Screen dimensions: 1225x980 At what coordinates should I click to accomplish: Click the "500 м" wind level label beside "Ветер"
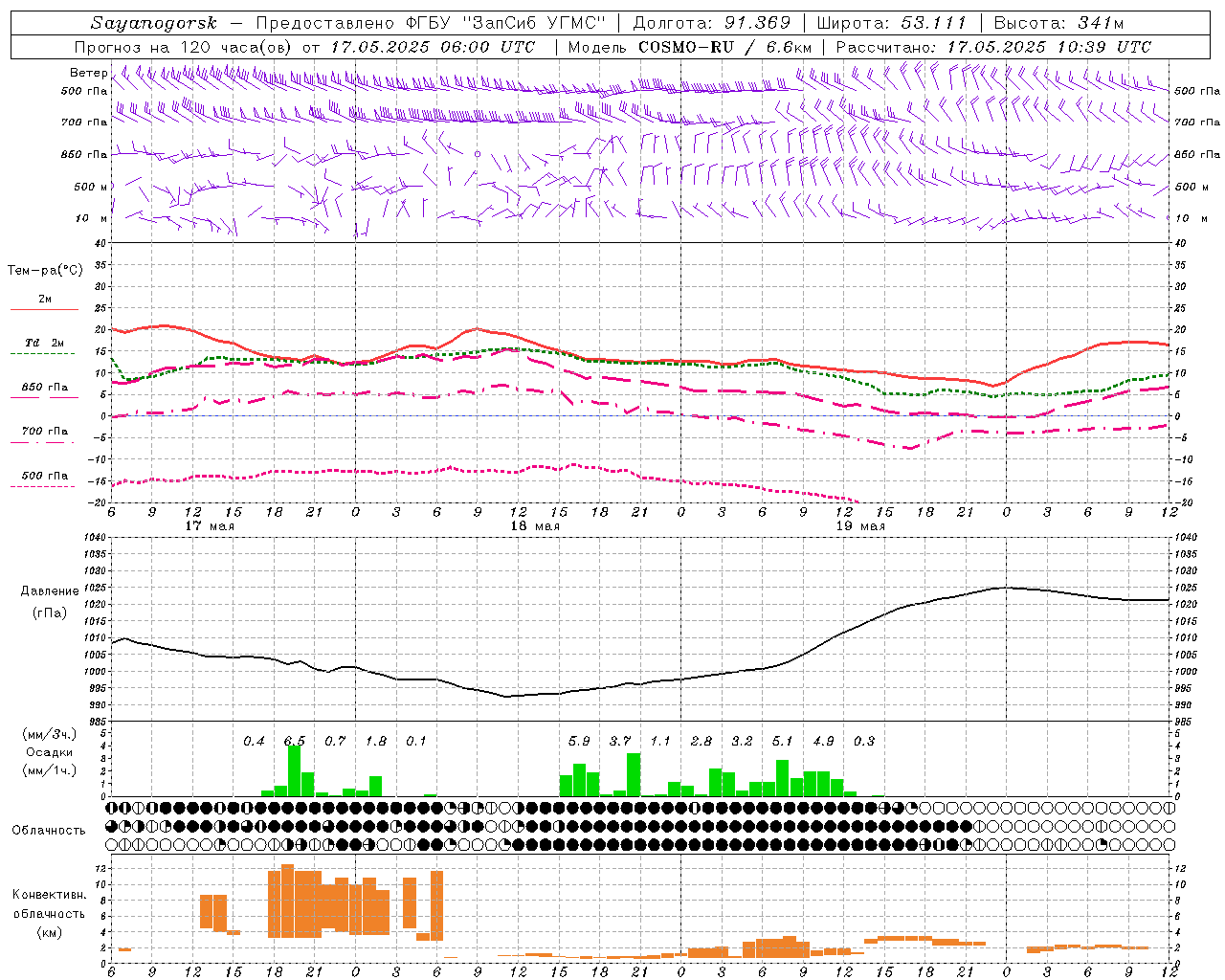click(91, 187)
